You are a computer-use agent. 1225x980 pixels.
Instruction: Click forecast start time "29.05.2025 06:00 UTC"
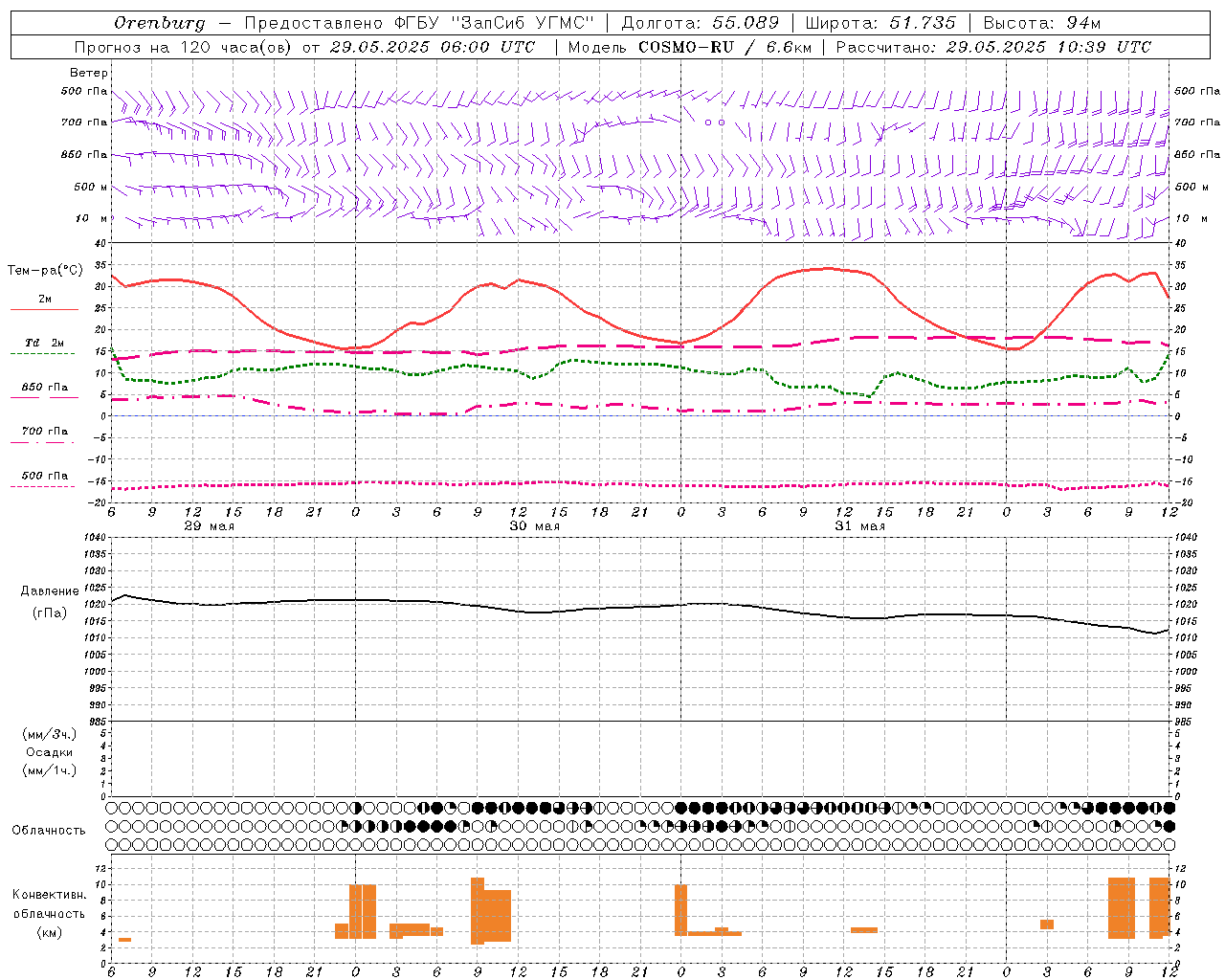click(433, 47)
